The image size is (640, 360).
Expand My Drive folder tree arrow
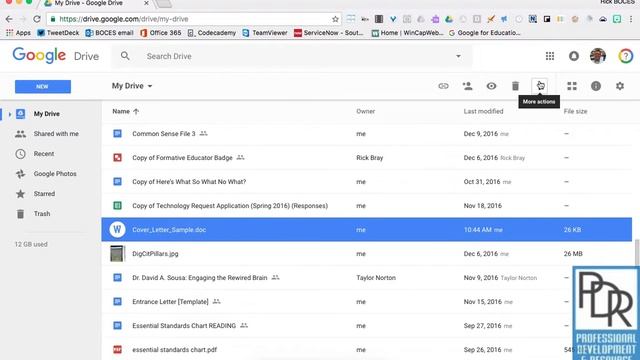click(x=9, y=114)
